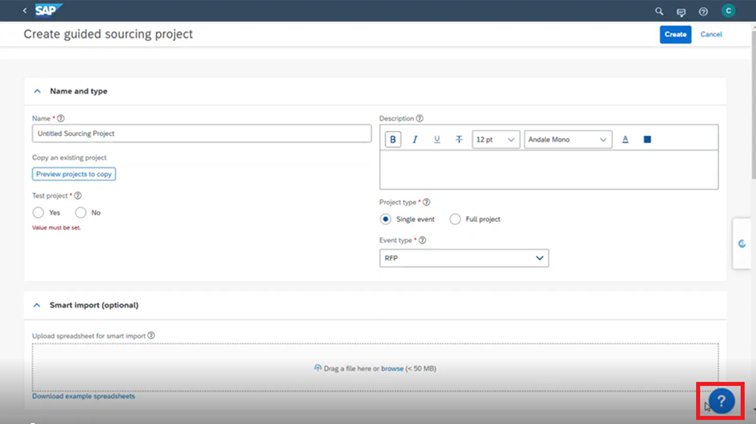Click Preview projects to copy button
Viewport: 756px width, 424px height.
click(74, 174)
